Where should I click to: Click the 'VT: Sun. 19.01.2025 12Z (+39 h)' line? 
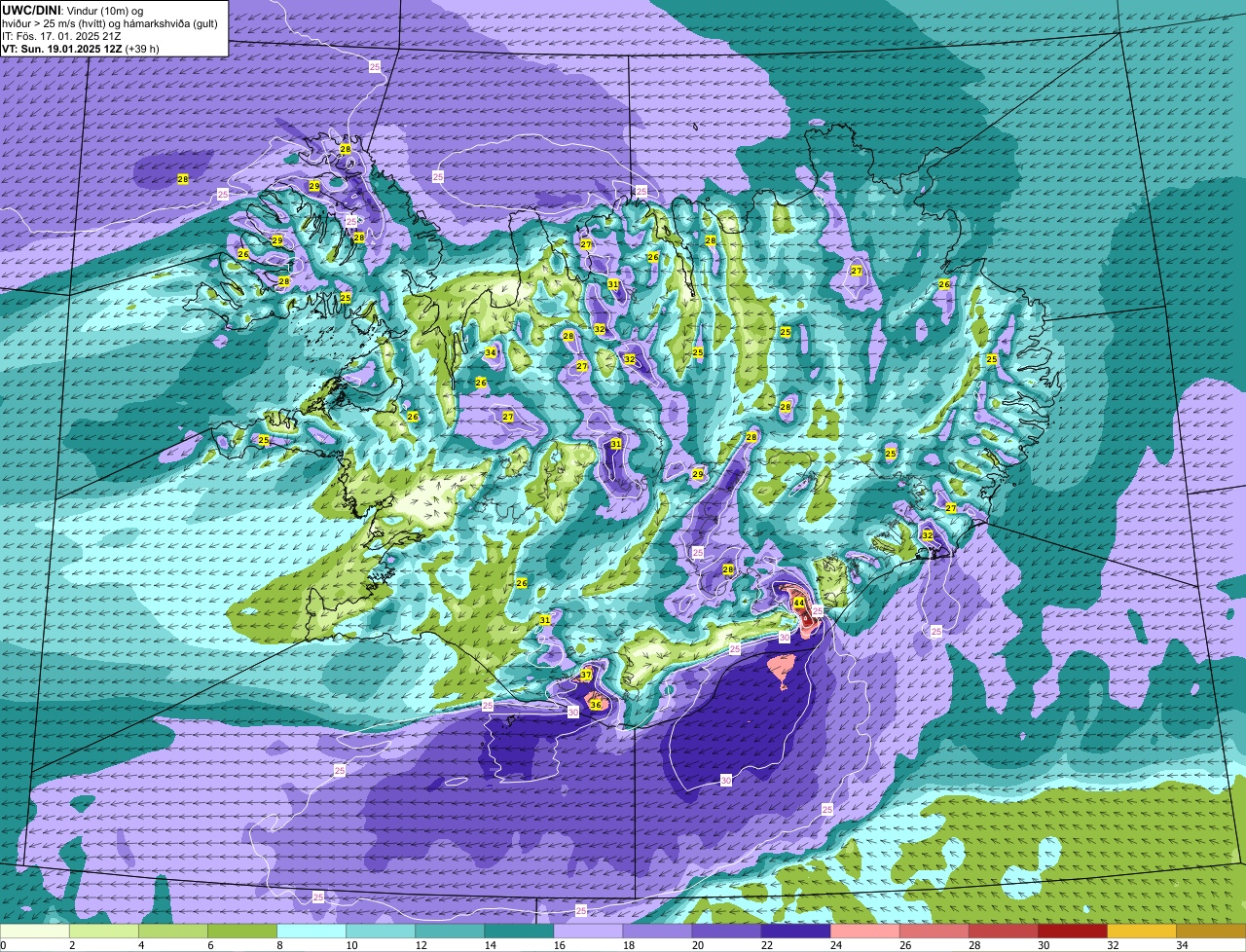click(81, 49)
